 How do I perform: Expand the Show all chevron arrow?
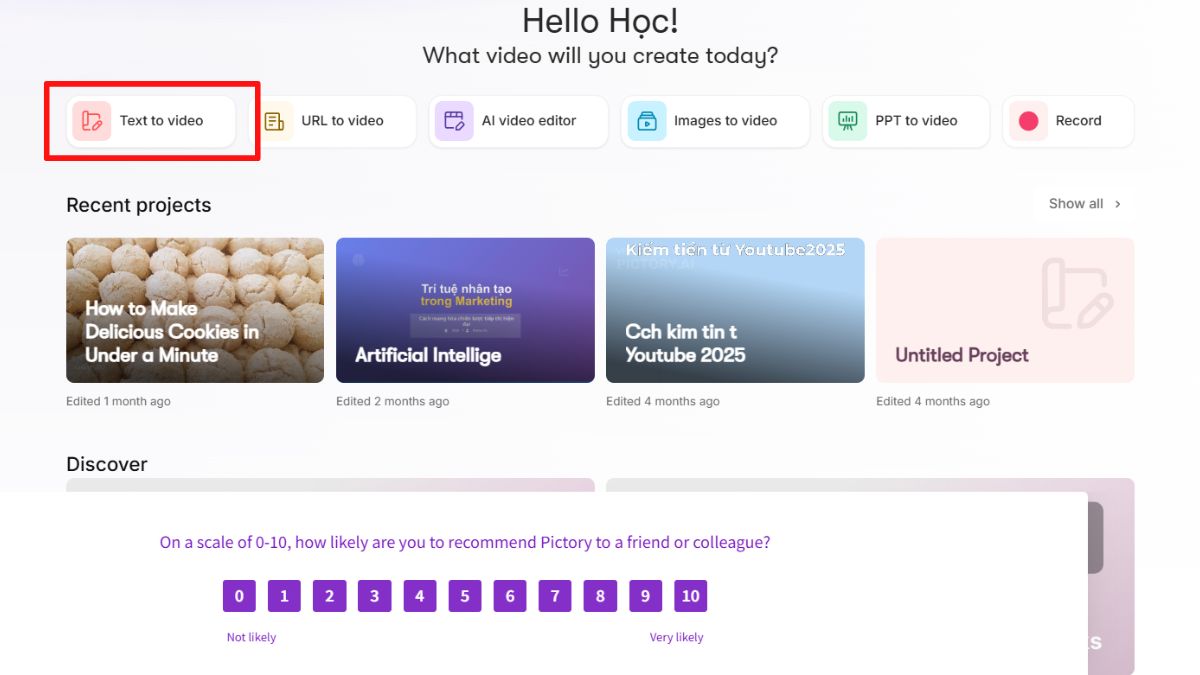point(1118,204)
